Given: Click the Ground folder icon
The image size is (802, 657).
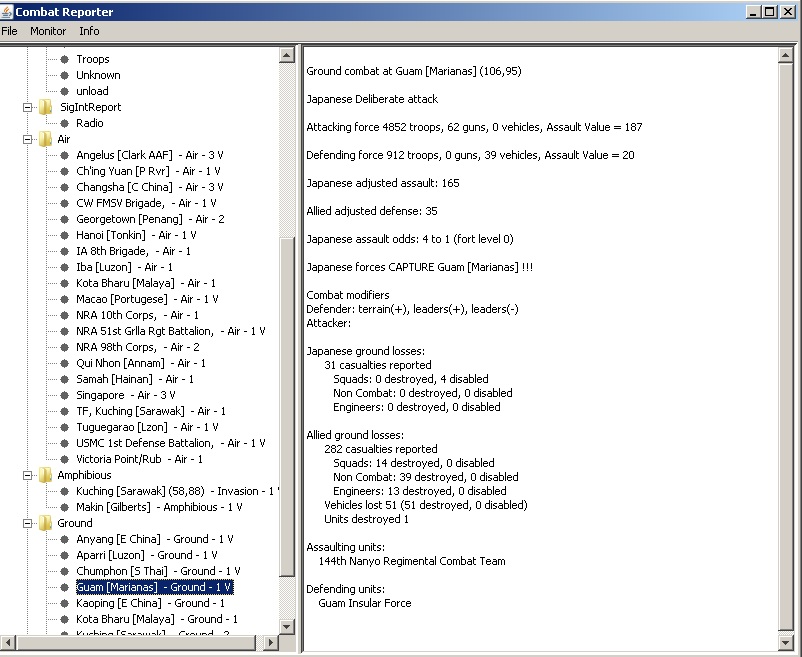Looking at the screenshot, I should point(46,523).
